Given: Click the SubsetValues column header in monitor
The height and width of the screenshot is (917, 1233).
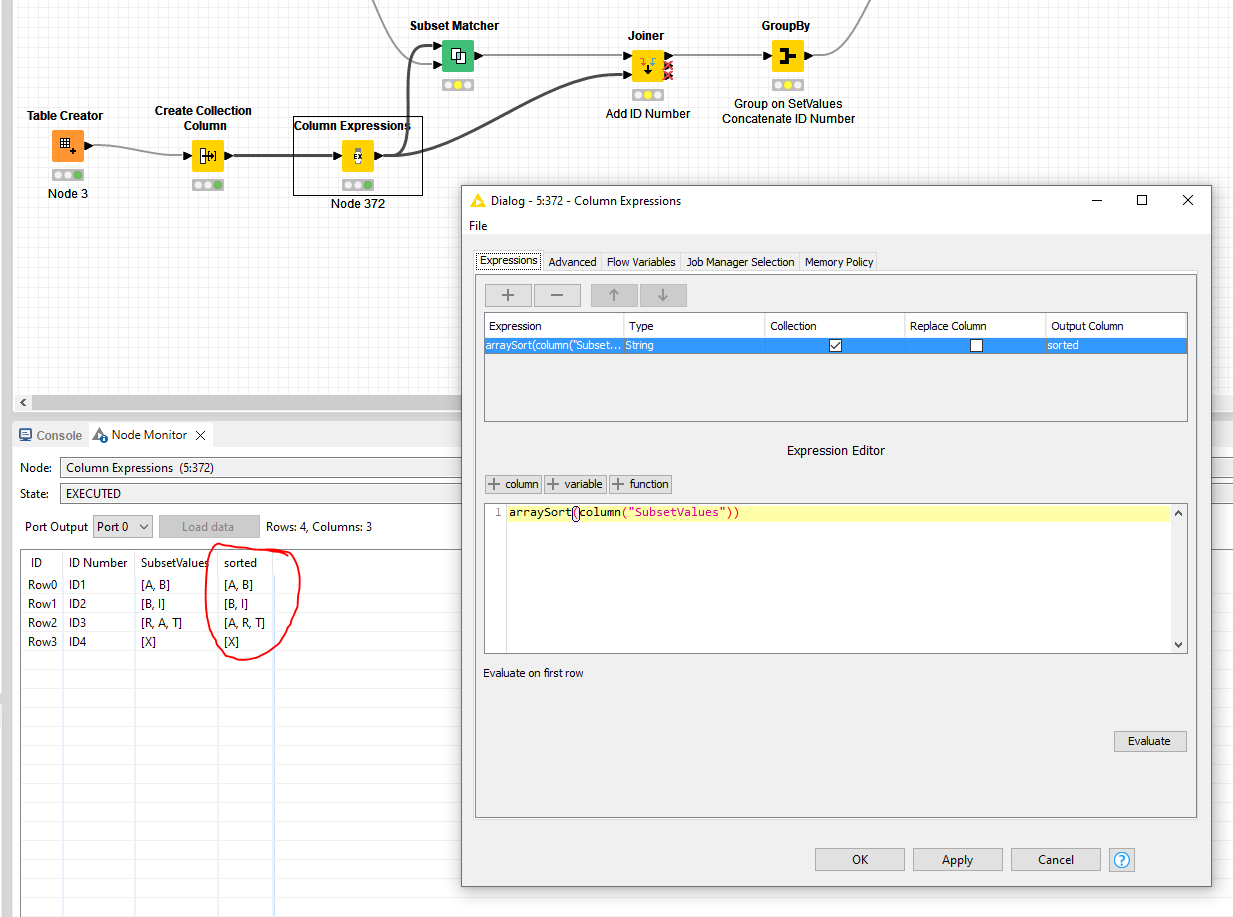Looking at the screenshot, I should [176, 563].
